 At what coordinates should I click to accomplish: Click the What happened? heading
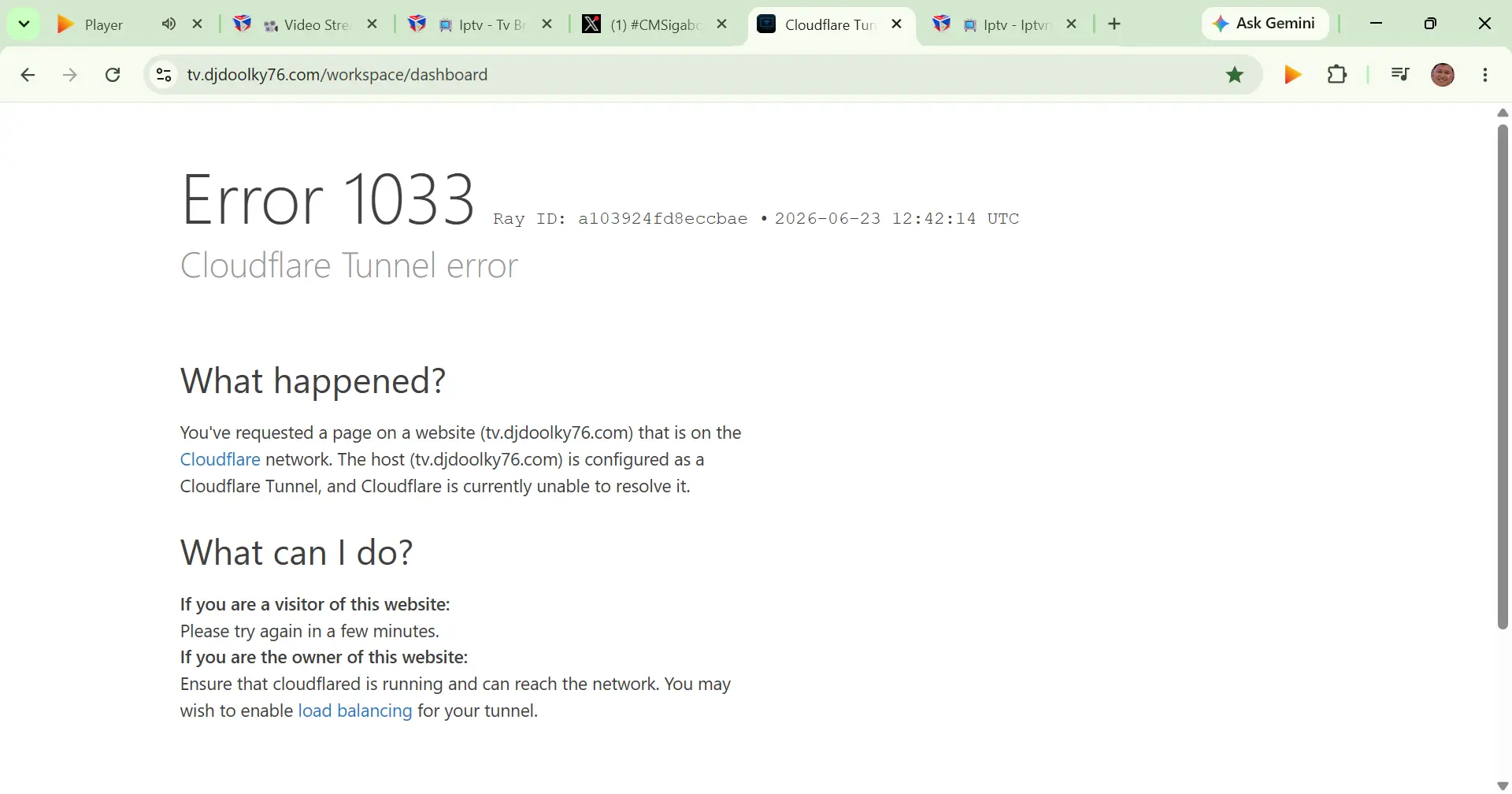pyautogui.click(x=313, y=381)
